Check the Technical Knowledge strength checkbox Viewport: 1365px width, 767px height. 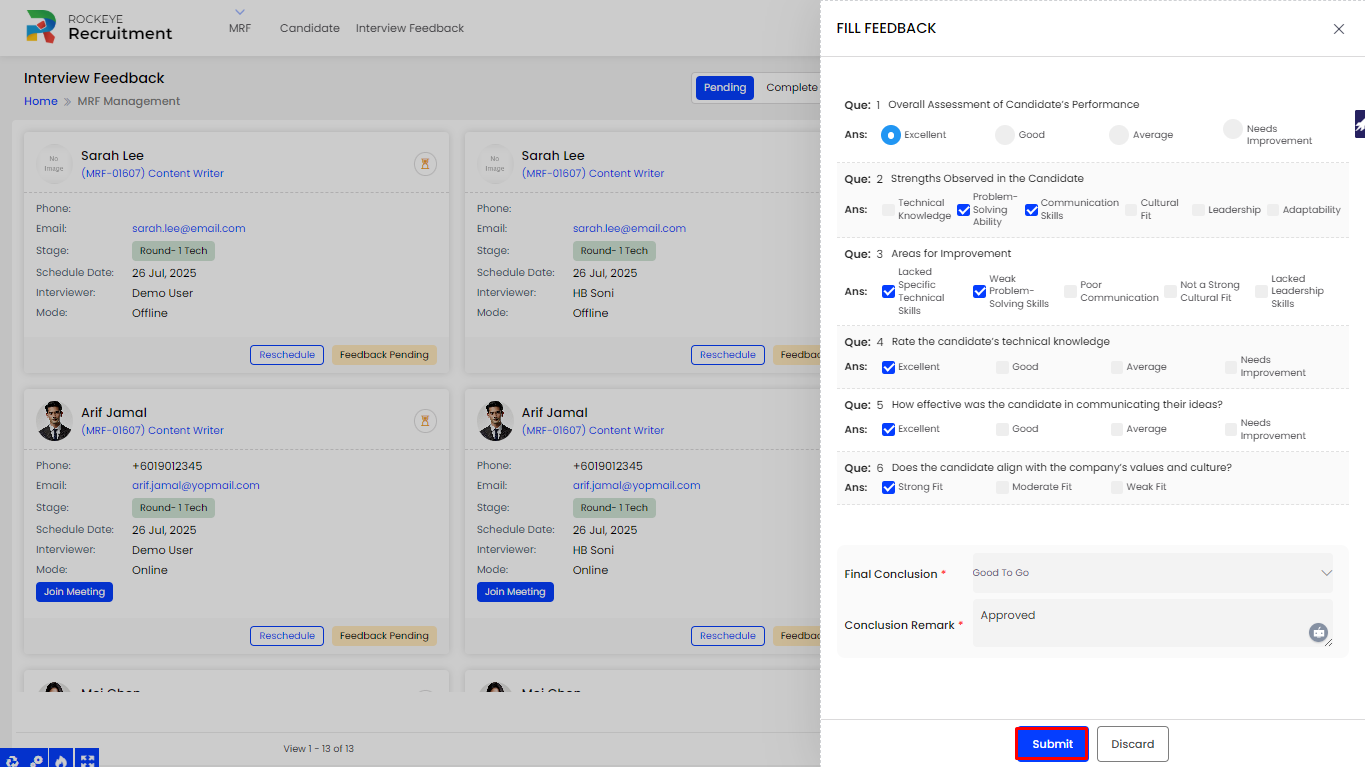(888, 210)
